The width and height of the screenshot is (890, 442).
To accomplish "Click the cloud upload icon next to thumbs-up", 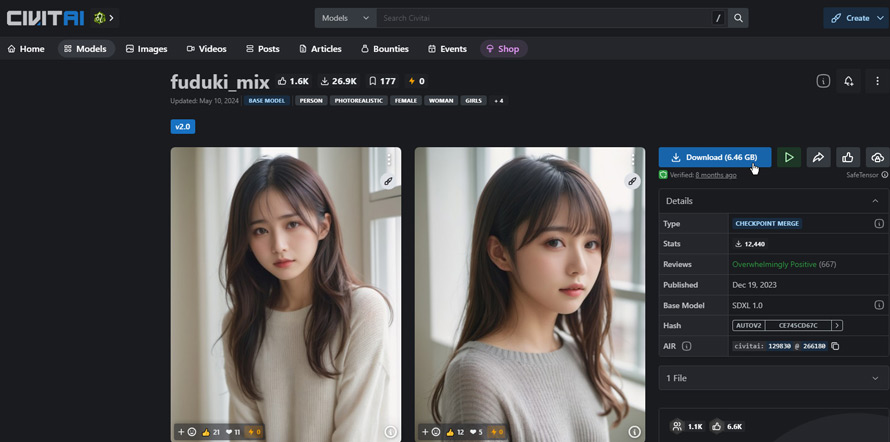I will click(877, 157).
